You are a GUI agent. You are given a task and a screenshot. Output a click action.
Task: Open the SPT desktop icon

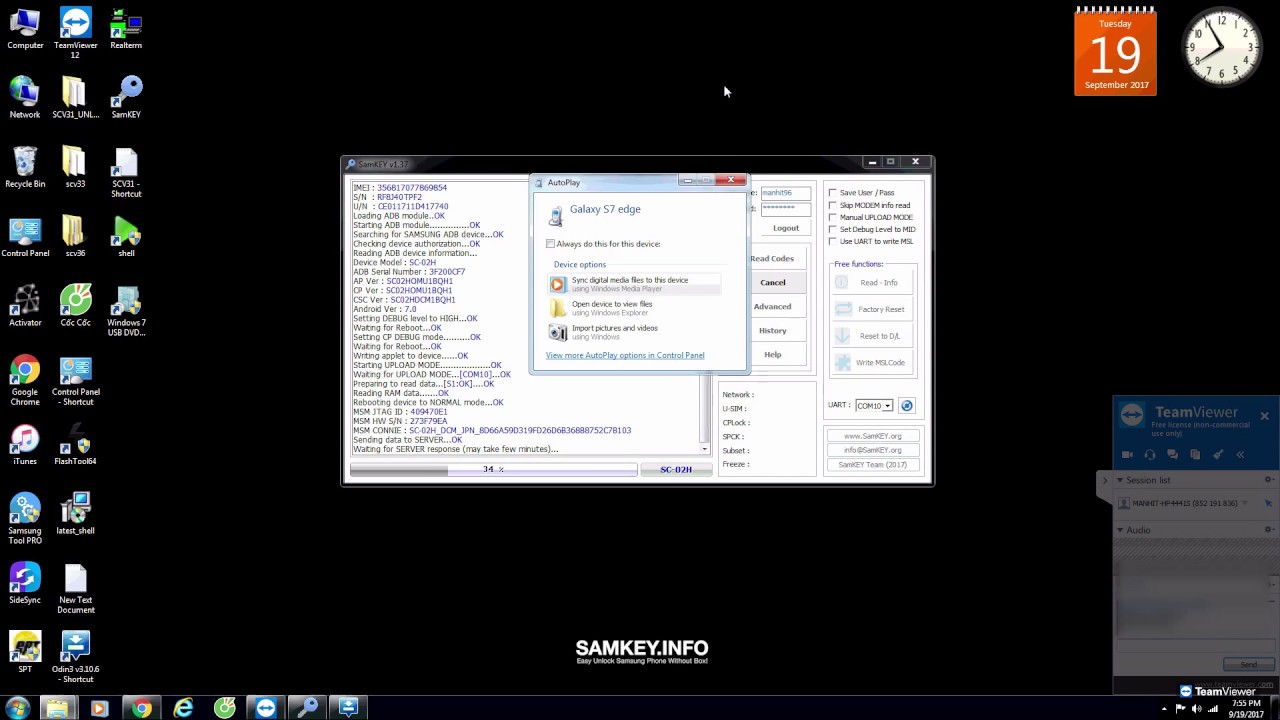[x=25, y=652]
